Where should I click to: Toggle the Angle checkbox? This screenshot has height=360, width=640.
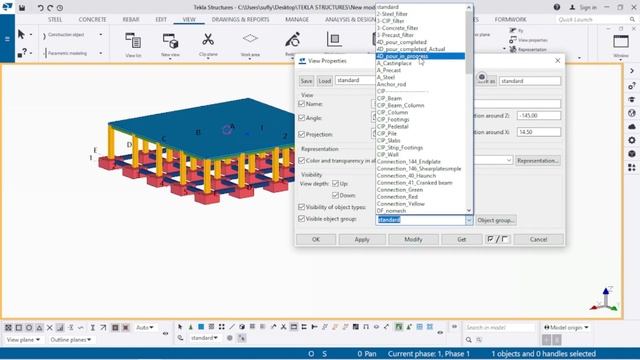(x=302, y=118)
